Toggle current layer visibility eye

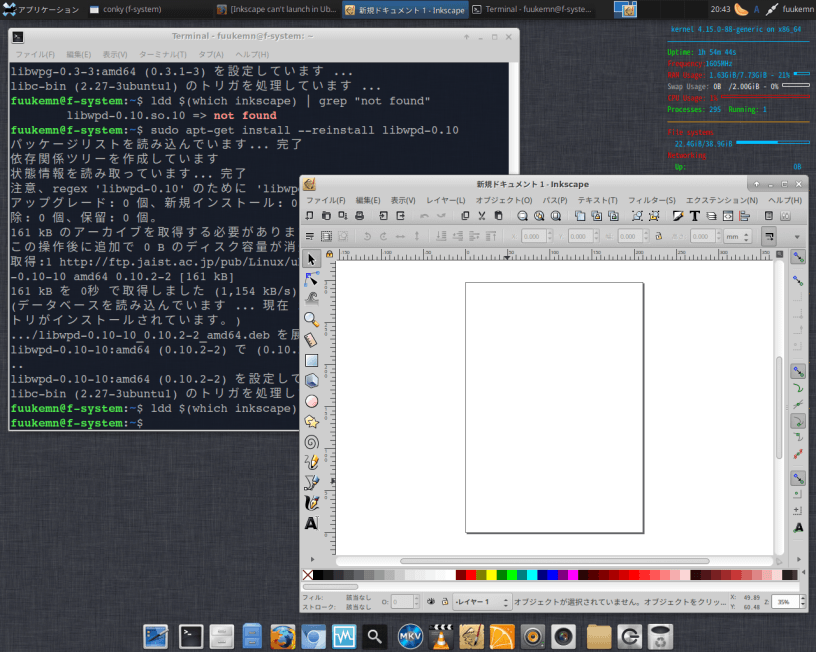pos(431,602)
